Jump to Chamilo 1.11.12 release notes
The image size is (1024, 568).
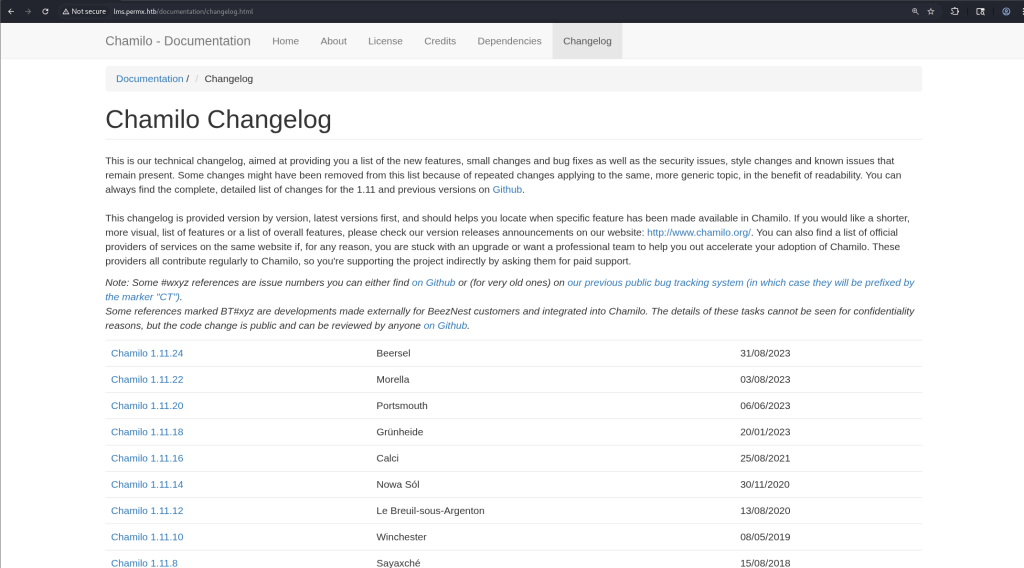point(147,511)
